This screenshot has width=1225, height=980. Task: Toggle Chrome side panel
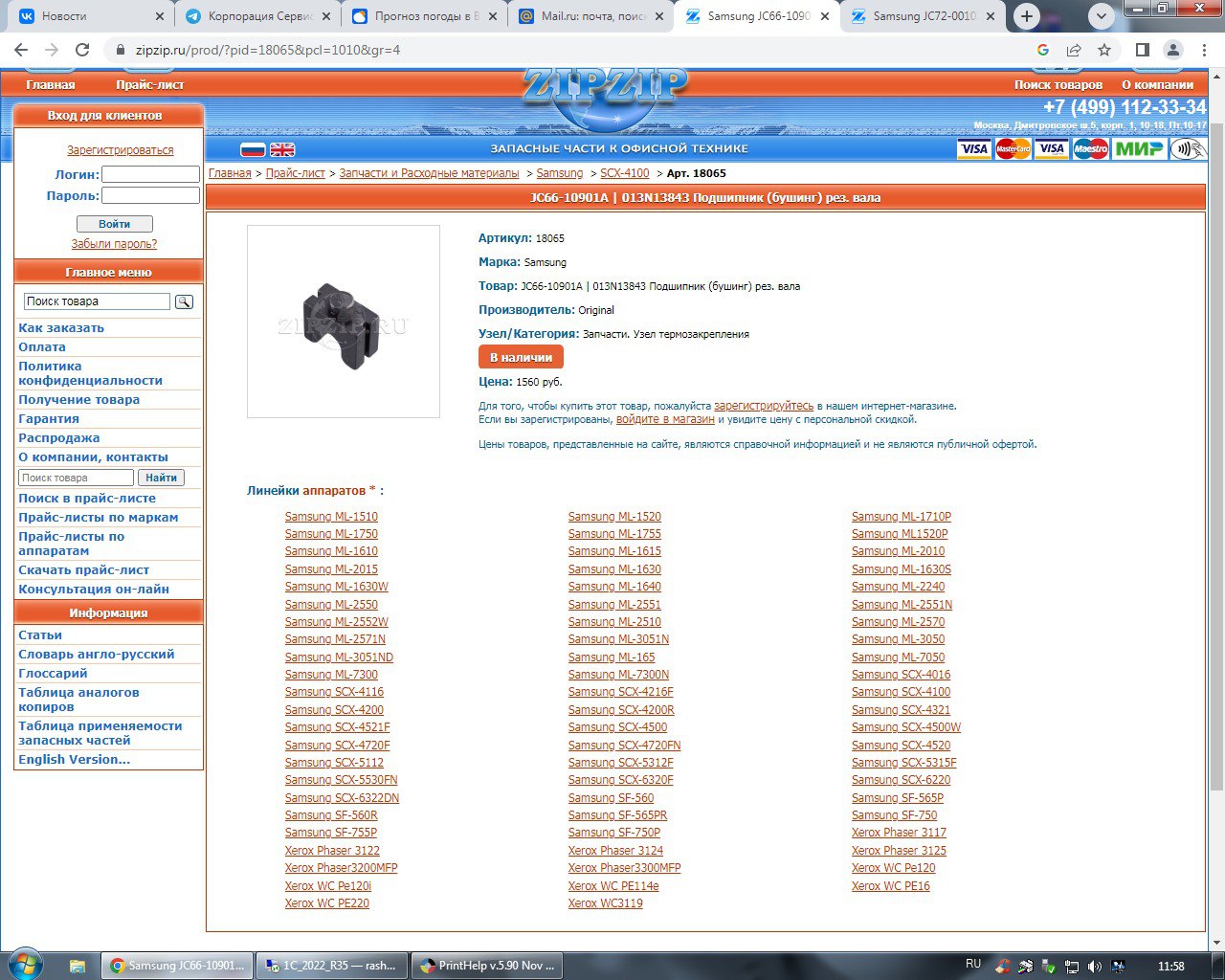point(1142,50)
